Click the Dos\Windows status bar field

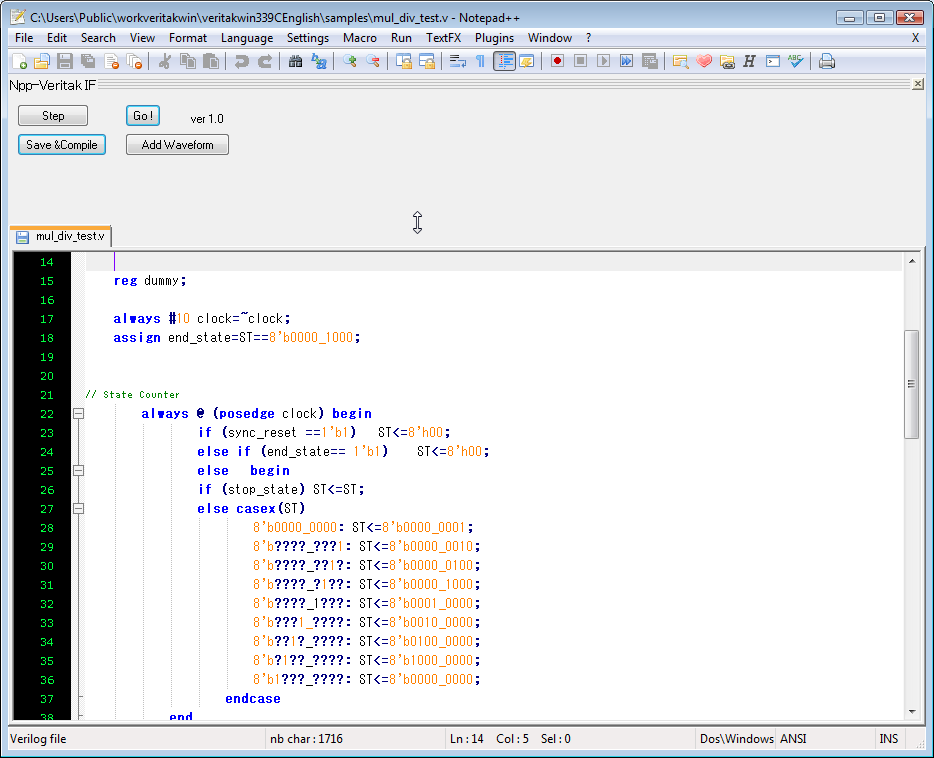coord(736,739)
